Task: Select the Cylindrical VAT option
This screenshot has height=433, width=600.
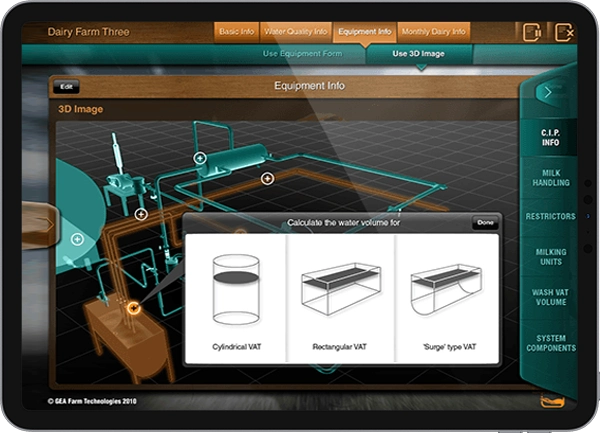Action: click(236, 297)
